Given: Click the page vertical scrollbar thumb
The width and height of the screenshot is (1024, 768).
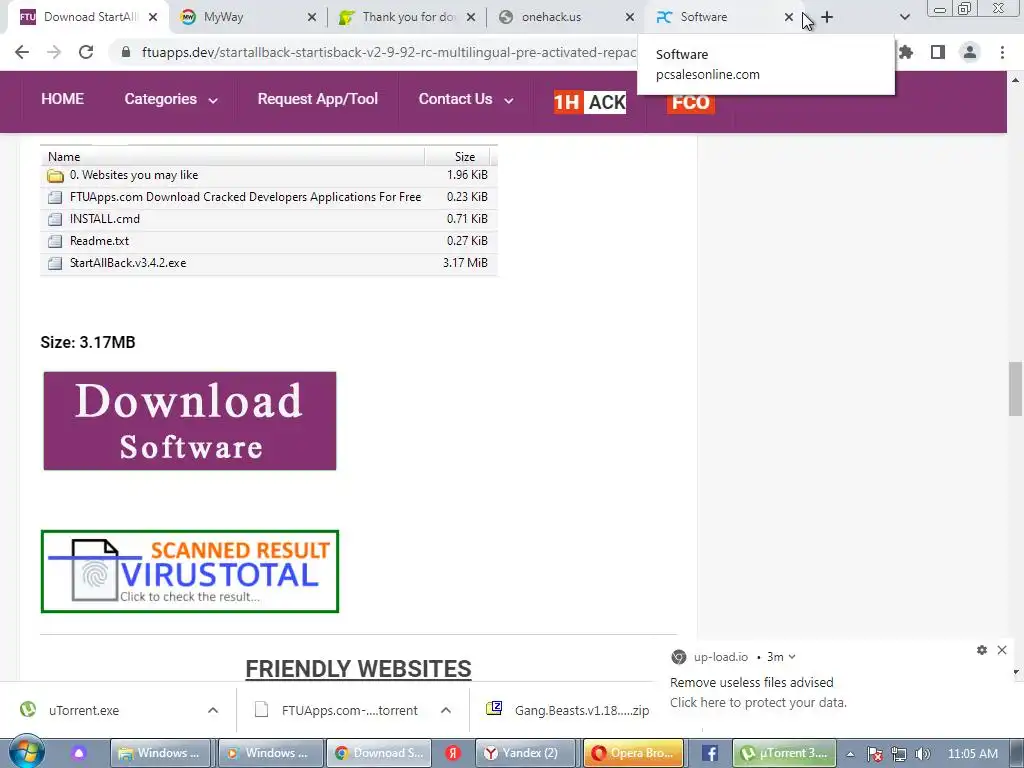Looking at the screenshot, I should pos(1016,388).
